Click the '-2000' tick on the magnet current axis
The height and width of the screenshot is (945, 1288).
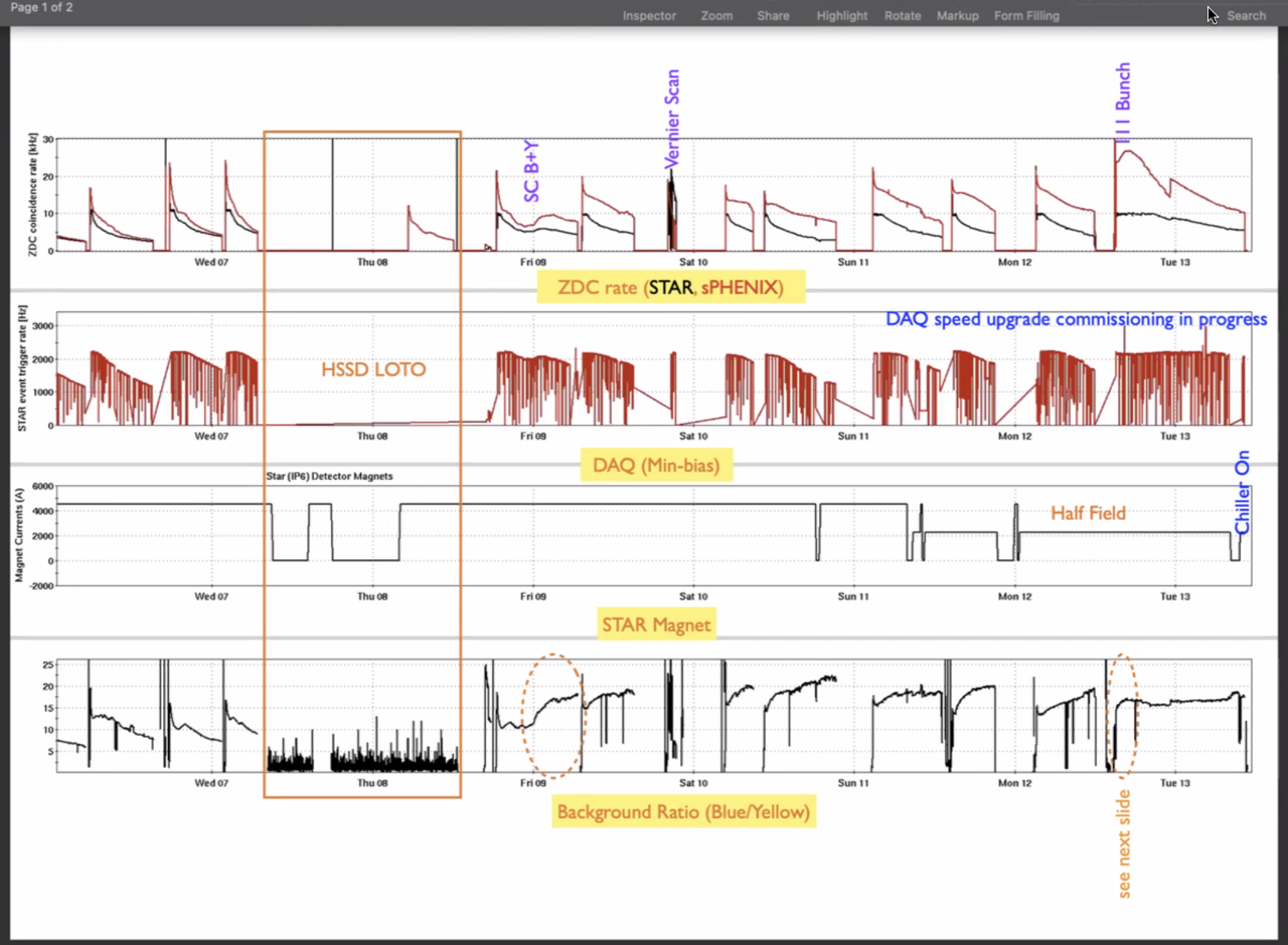[42, 586]
